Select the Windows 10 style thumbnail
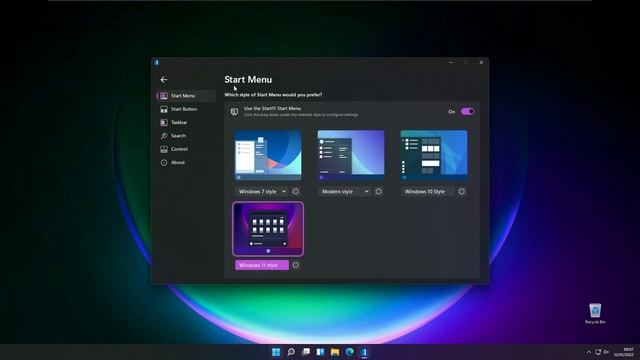 tap(434, 155)
